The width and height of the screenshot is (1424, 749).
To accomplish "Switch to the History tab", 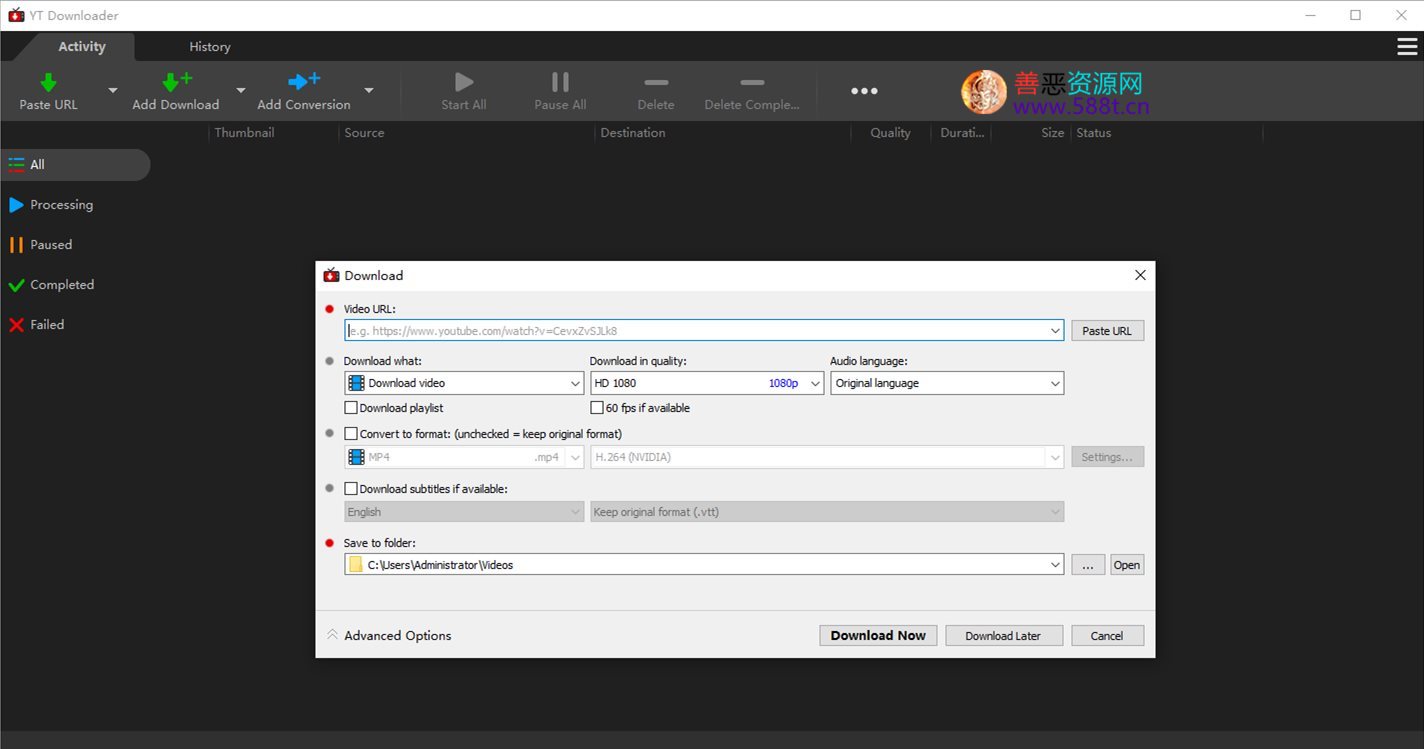I will click(209, 46).
